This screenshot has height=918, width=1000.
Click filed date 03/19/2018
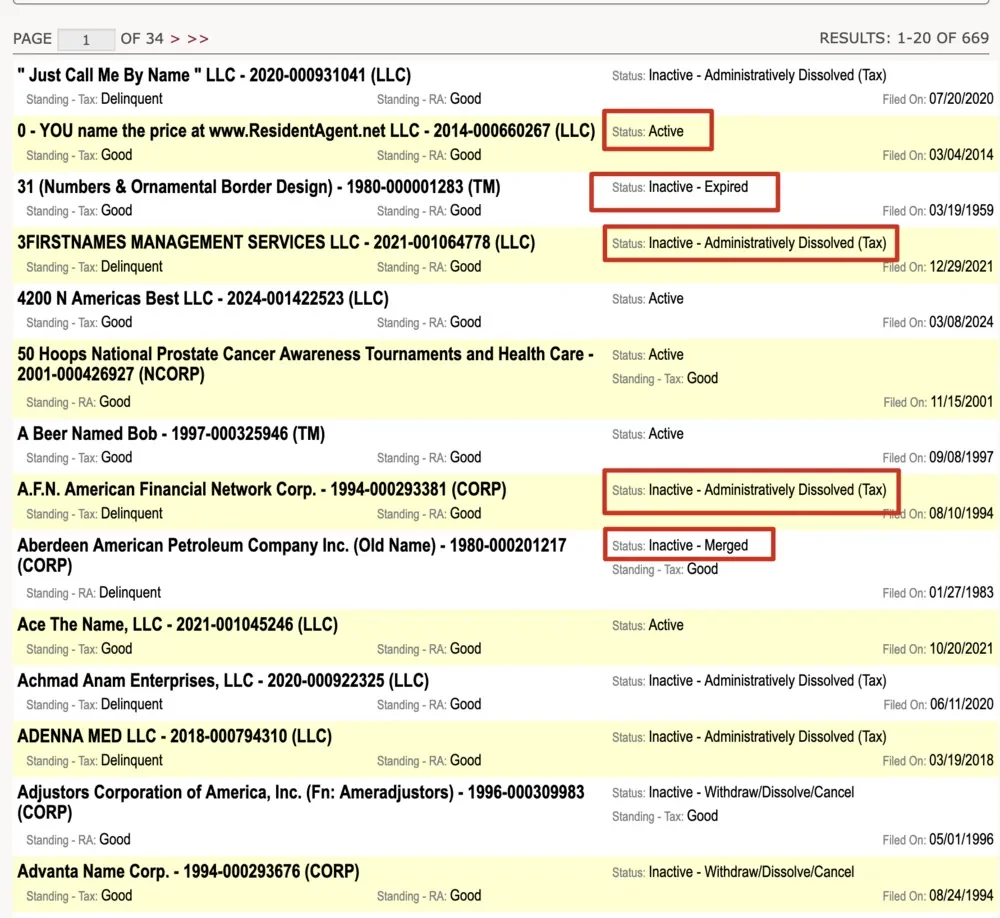point(961,760)
